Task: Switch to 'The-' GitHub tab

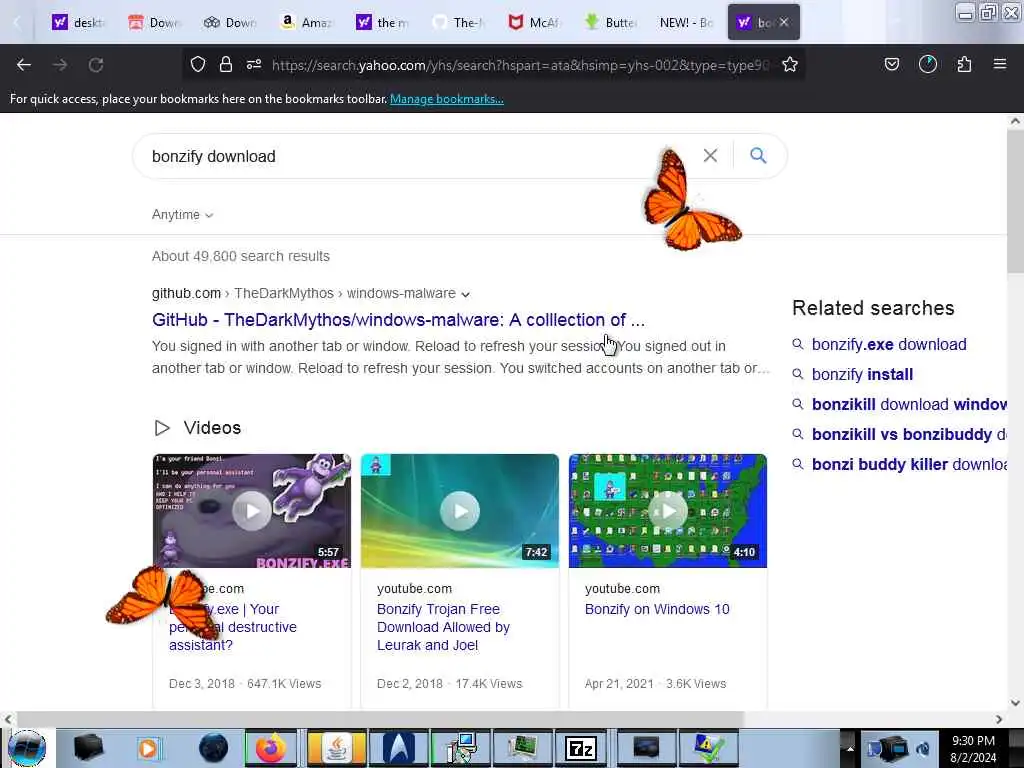Action: pyautogui.click(x=457, y=22)
